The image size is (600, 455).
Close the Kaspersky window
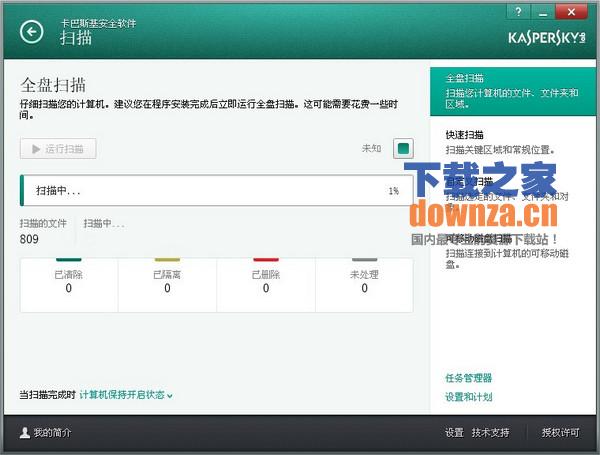point(571,12)
